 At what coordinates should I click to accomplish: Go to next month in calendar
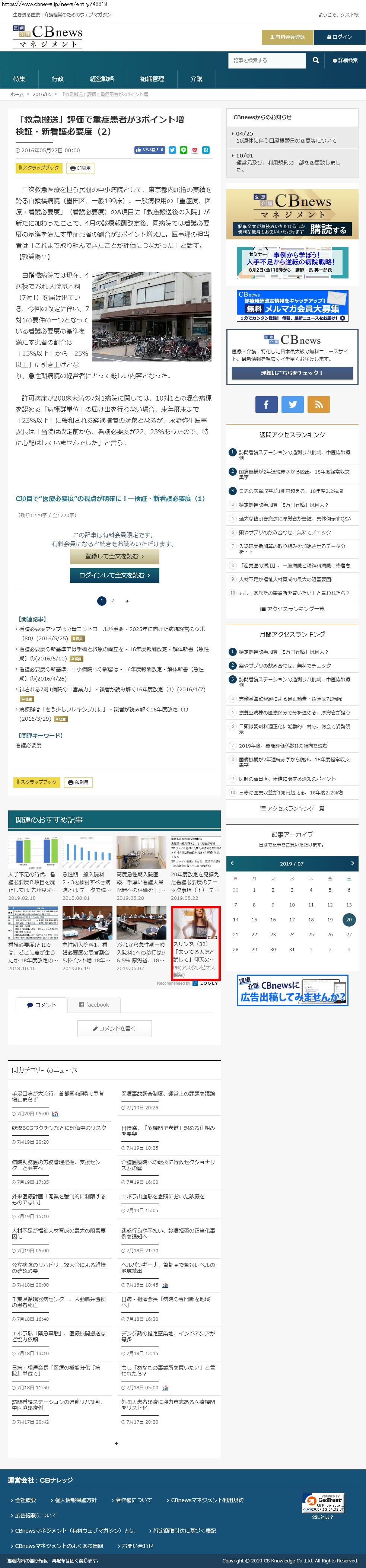[352, 863]
